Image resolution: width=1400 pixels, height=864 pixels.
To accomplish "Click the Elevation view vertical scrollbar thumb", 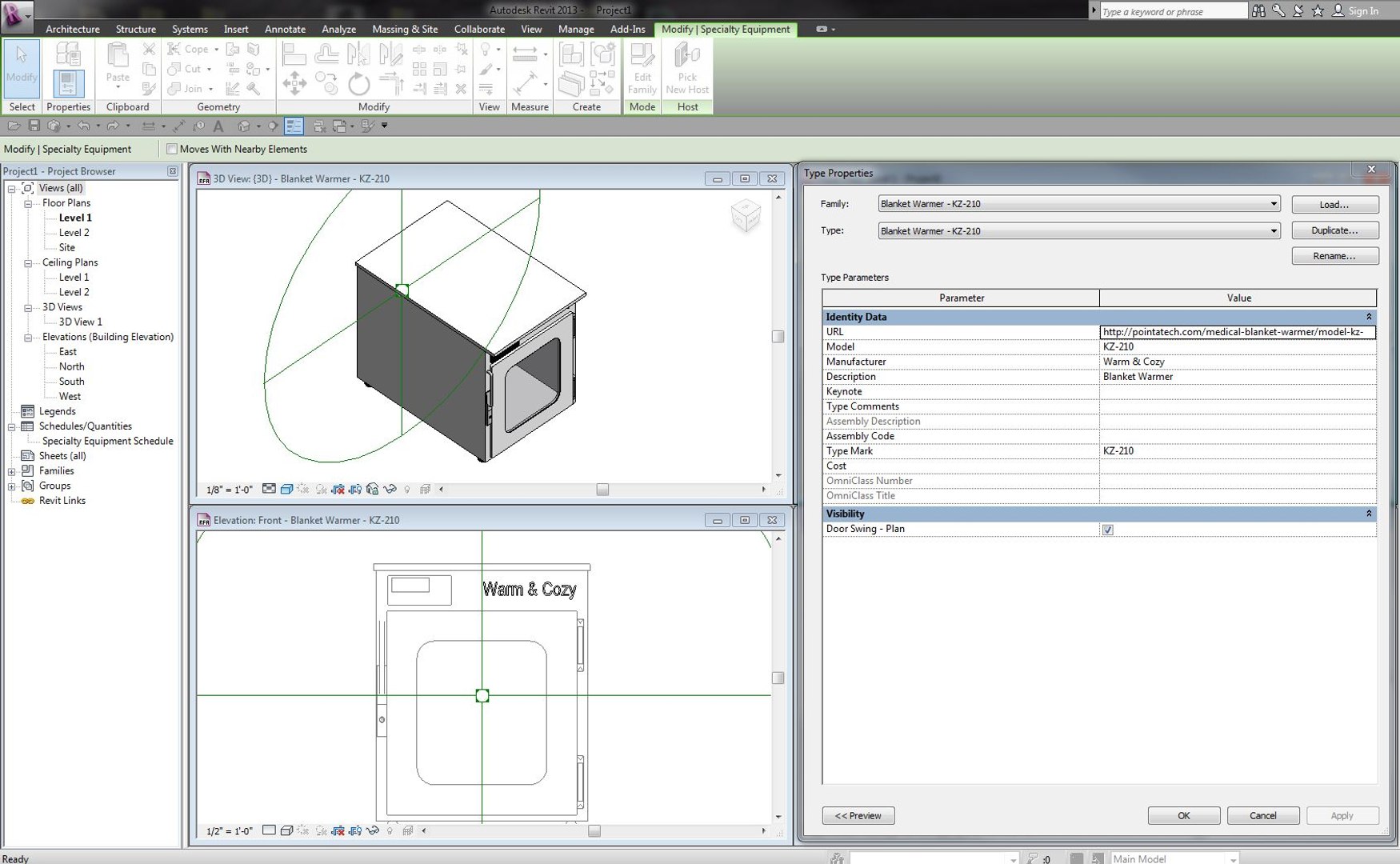I will tap(778, 678).
